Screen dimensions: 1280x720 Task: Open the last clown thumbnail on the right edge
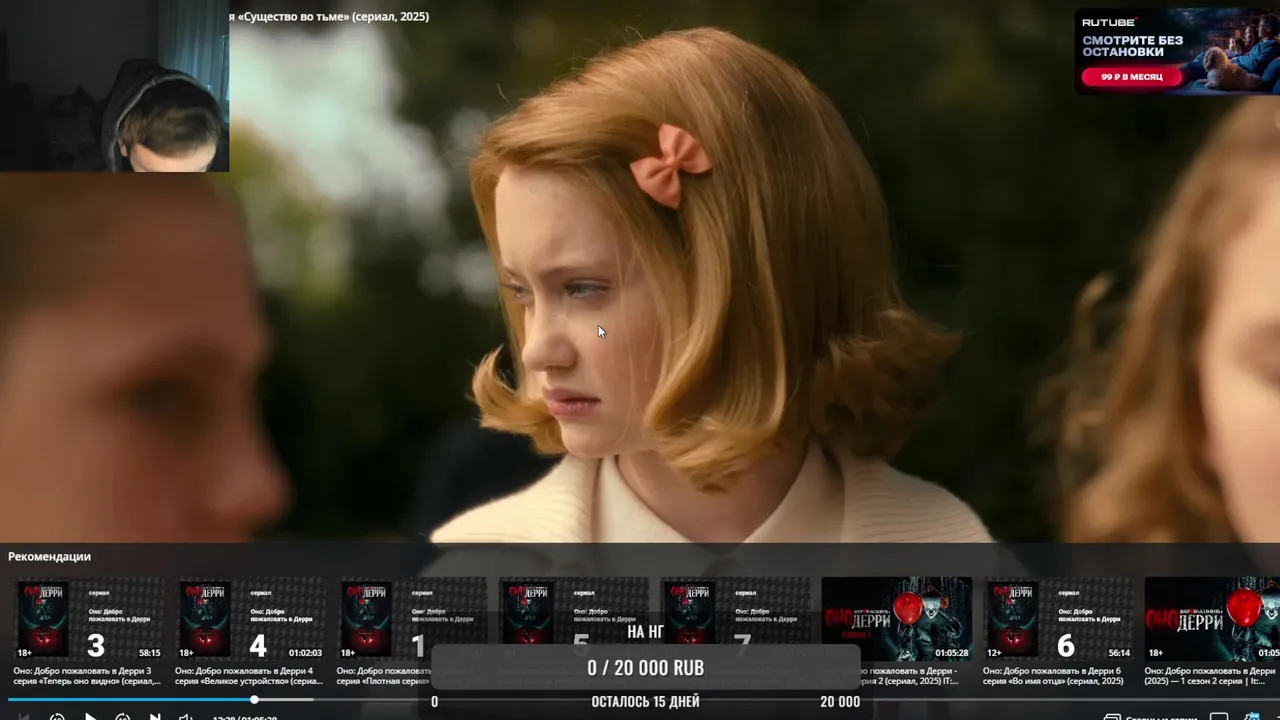click(1212, 620)
